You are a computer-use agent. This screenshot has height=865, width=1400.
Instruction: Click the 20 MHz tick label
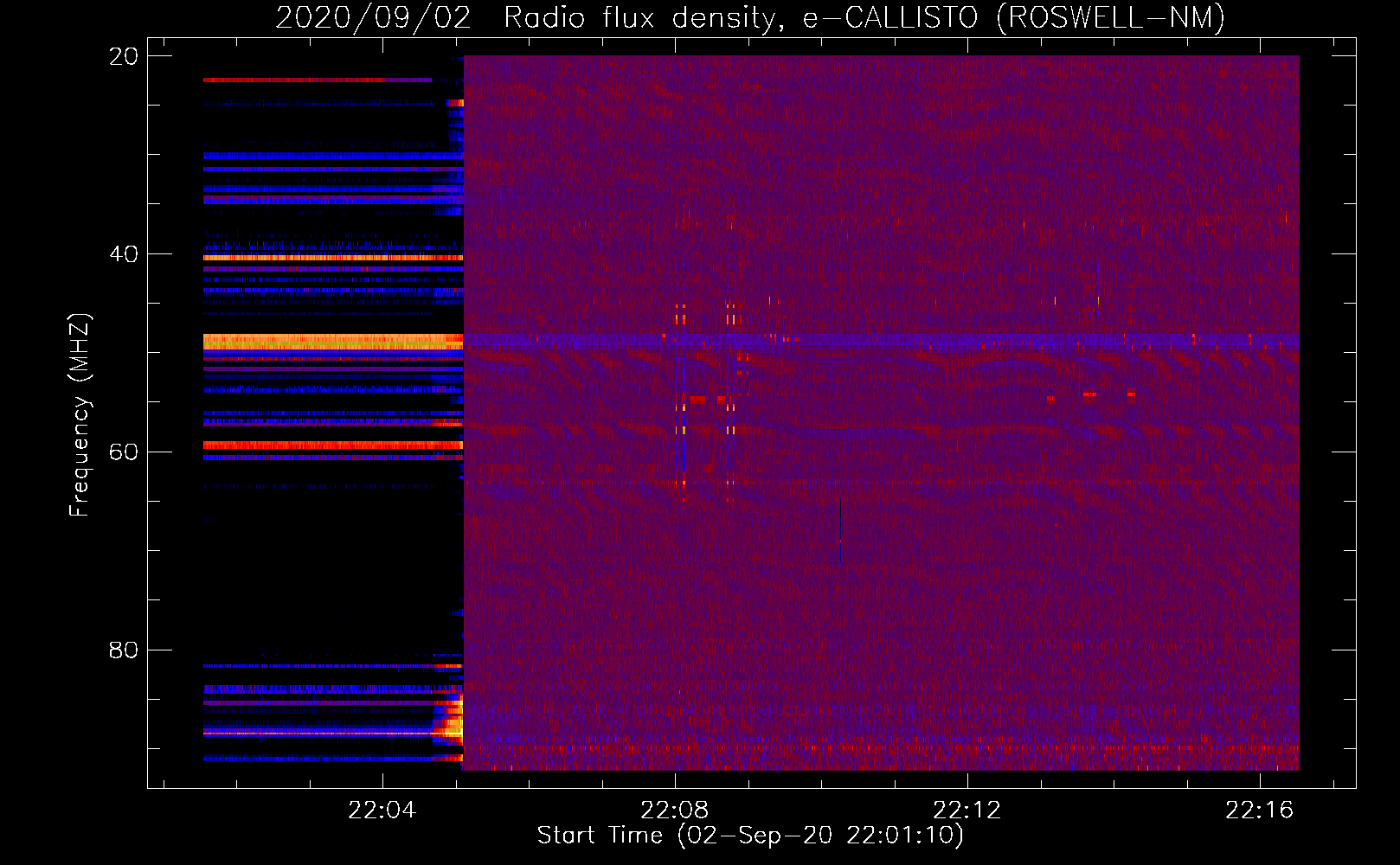click(123, 56)
